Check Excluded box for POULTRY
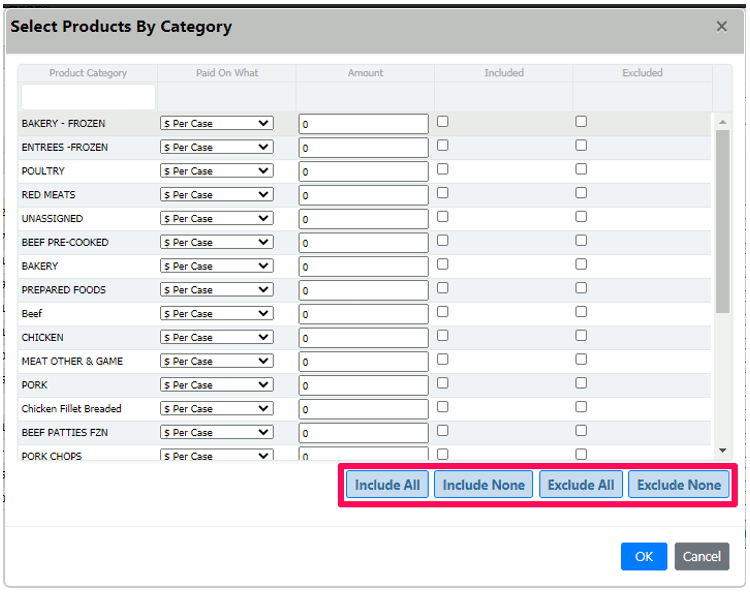This screenshot has width=750, height=592. [581, 169]
